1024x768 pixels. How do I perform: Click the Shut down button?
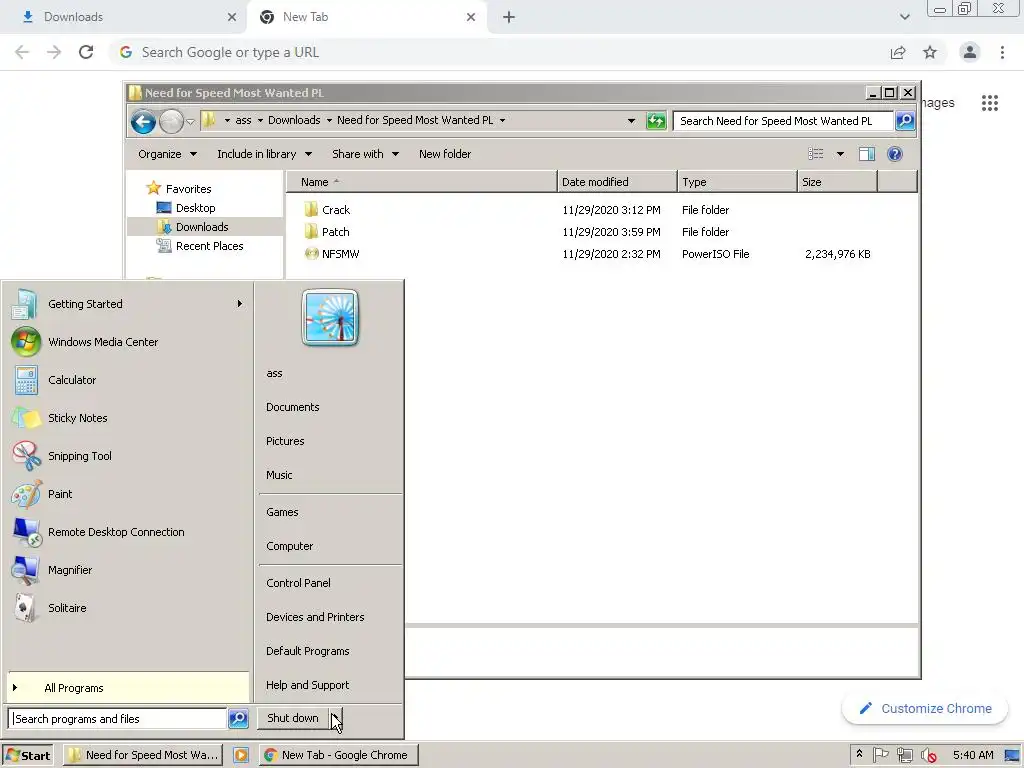pos(293,718)
